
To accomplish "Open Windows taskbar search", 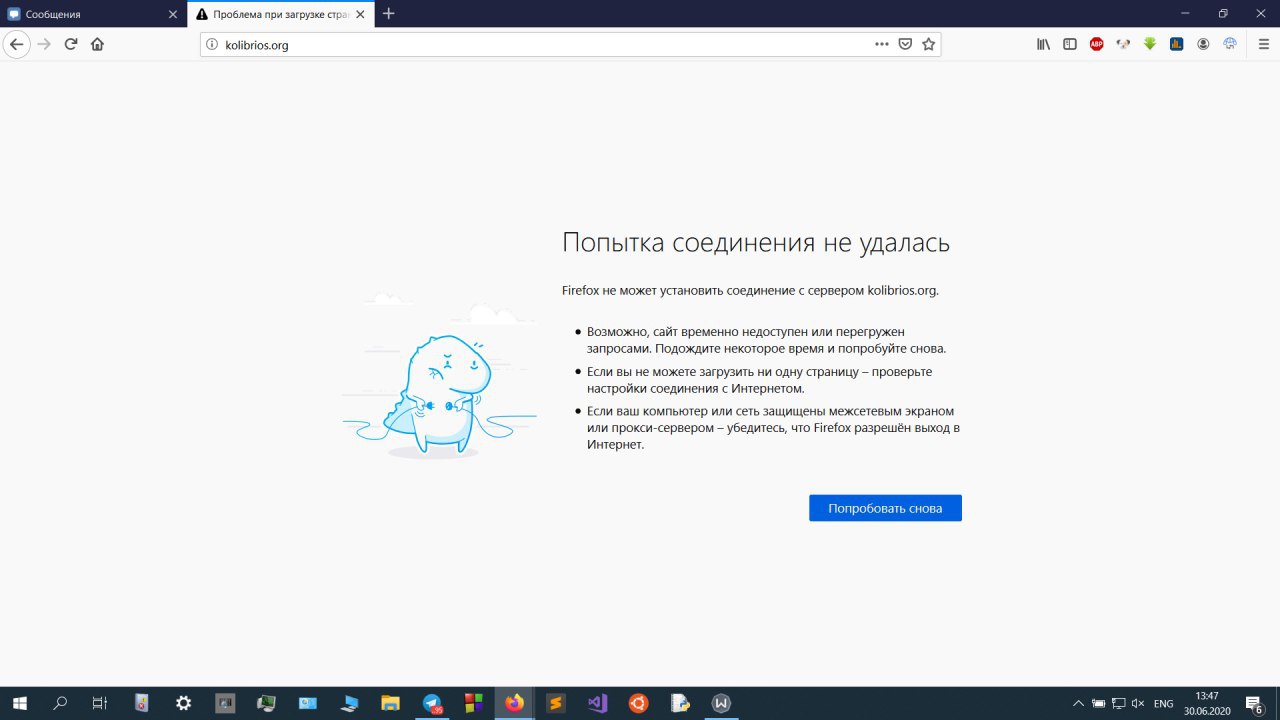I will (x=60, y=703).
